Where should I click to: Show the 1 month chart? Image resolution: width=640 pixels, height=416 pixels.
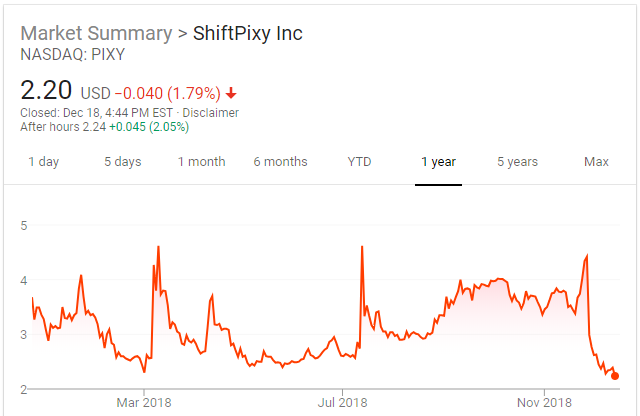click(201, 162)
